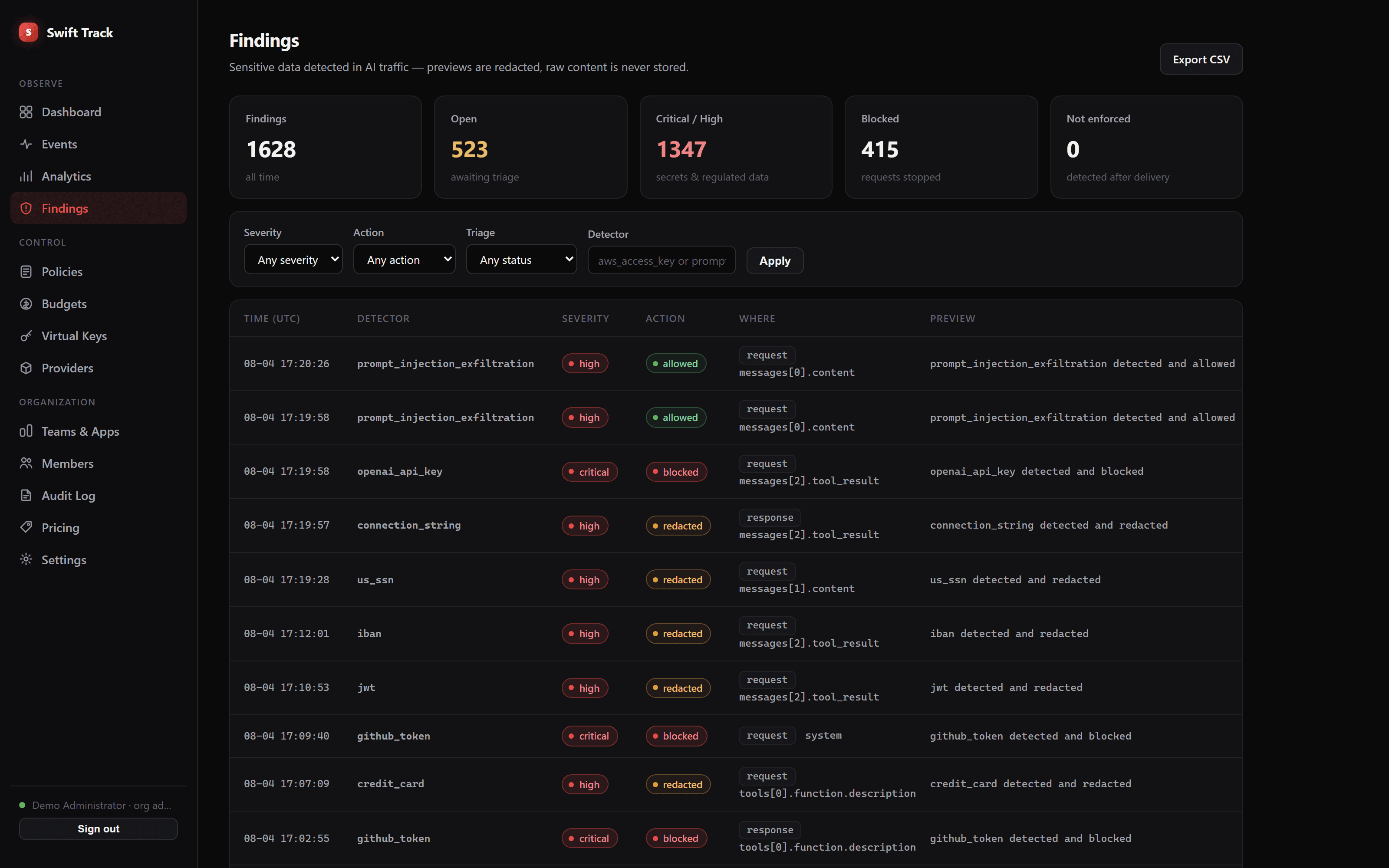
Task: Click timestamp 08-04 17:09:40
Action: pos(286,736)
